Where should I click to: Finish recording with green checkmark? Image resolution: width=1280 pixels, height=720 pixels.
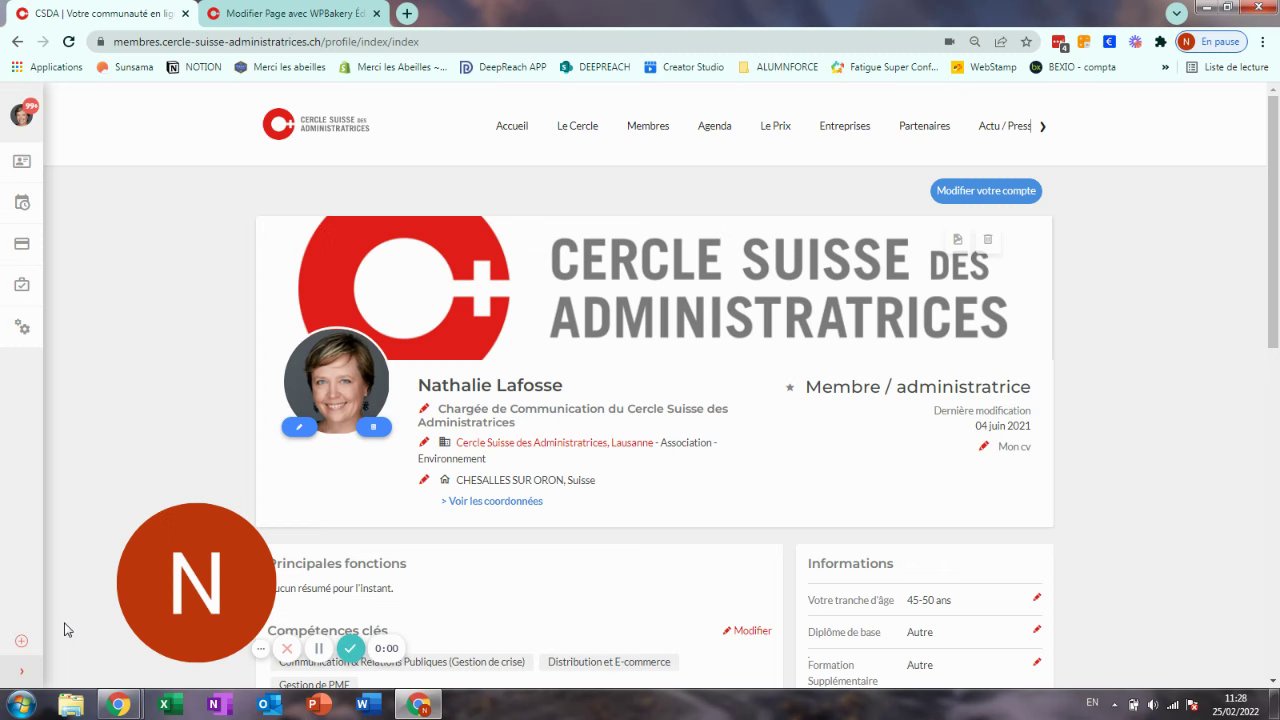tap(350, 648)
